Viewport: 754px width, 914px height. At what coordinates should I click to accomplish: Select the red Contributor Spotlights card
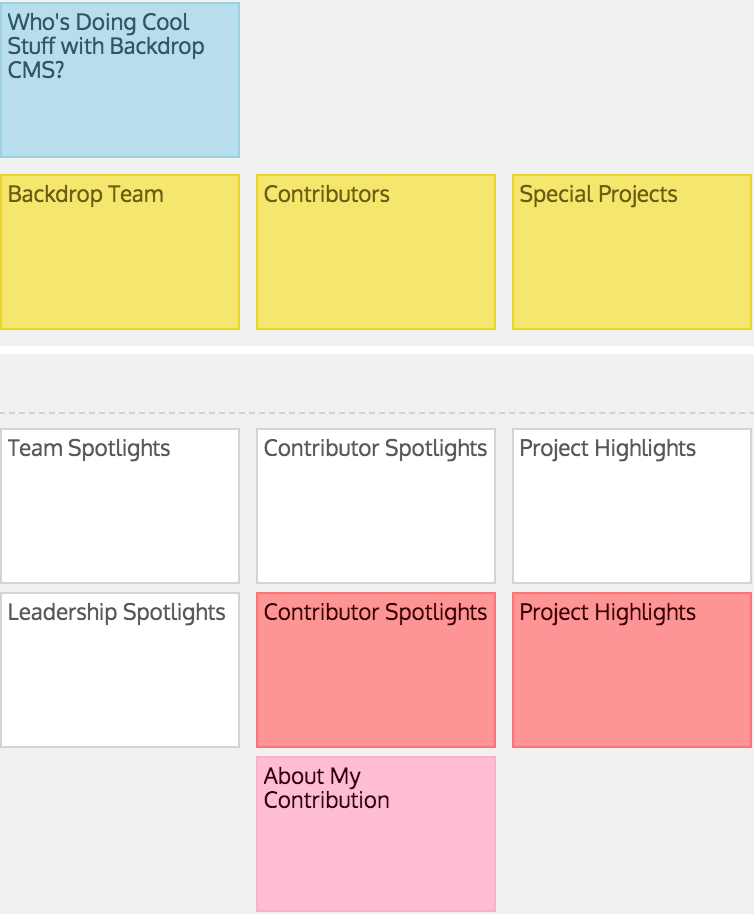[x=376, y=670]
